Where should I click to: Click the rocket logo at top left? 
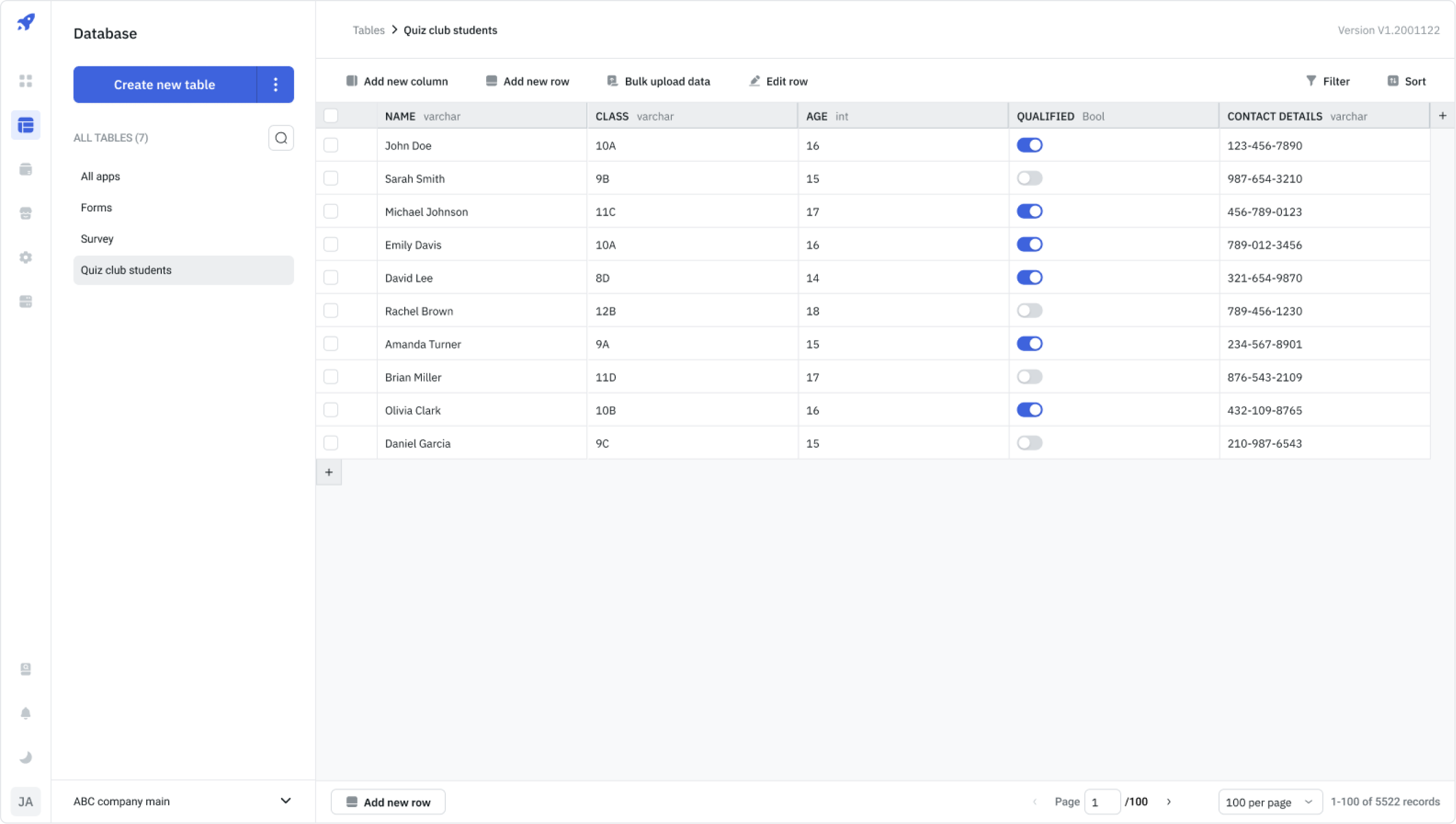tap(26, 22)
